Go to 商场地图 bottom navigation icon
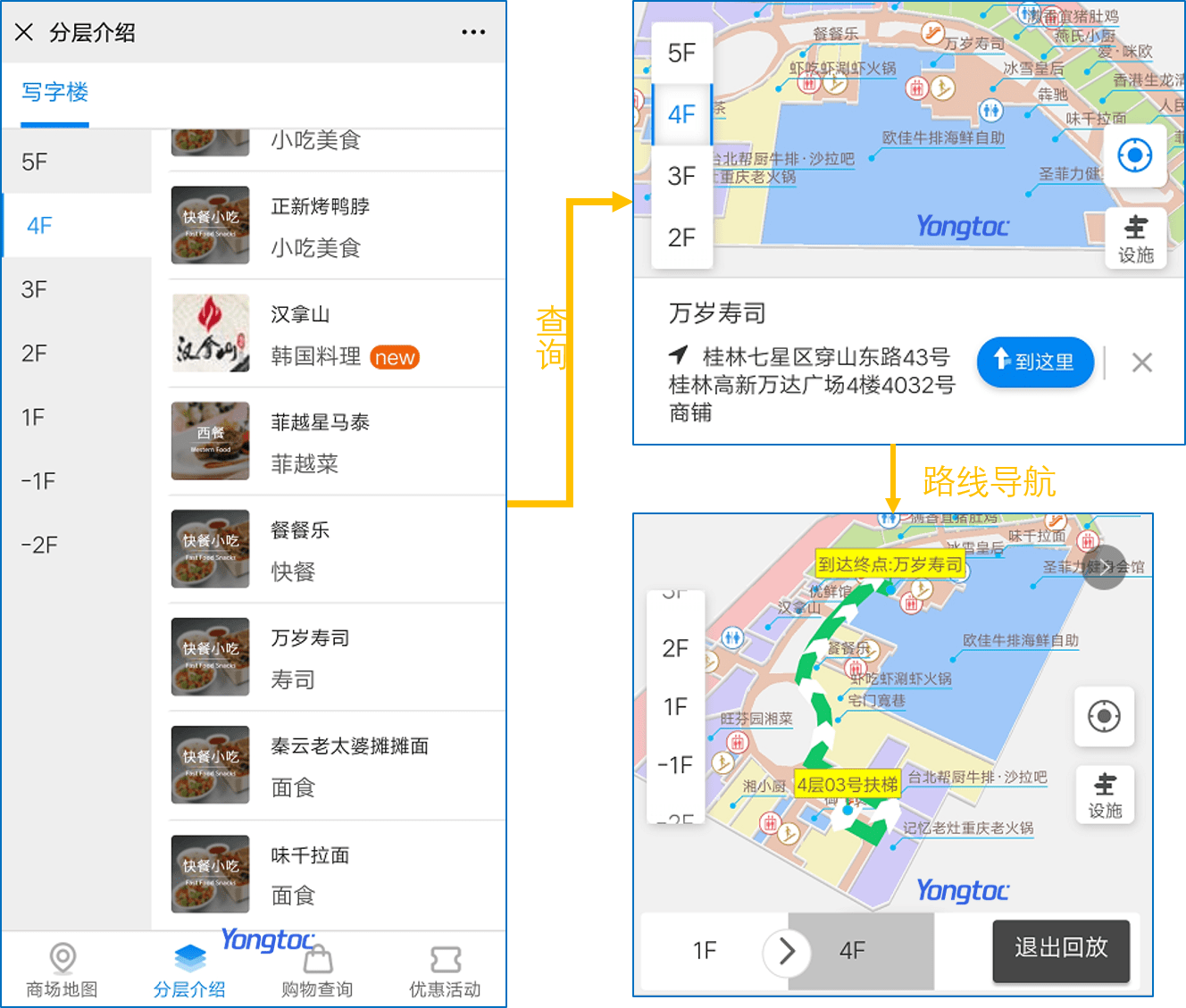This screenshot has height=1008, width=1186. point(63,971)
